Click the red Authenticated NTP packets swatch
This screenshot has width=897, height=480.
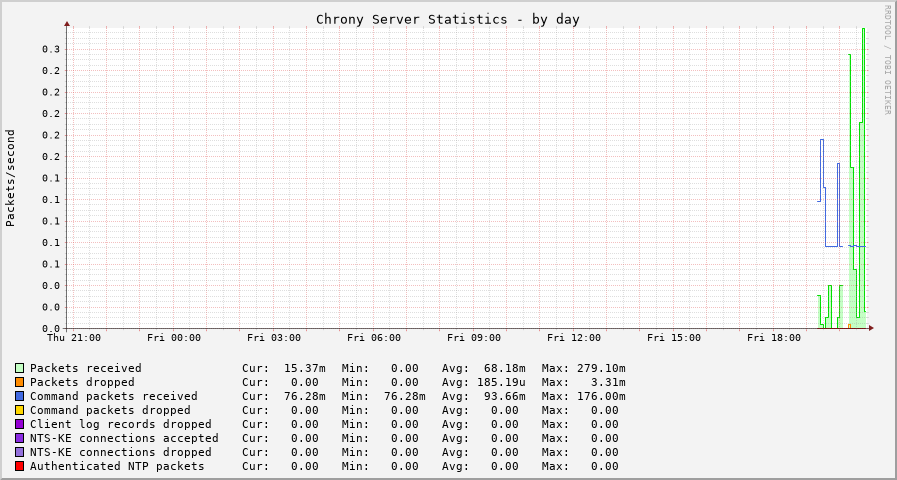pyautogui.click(x=19, y=466)
